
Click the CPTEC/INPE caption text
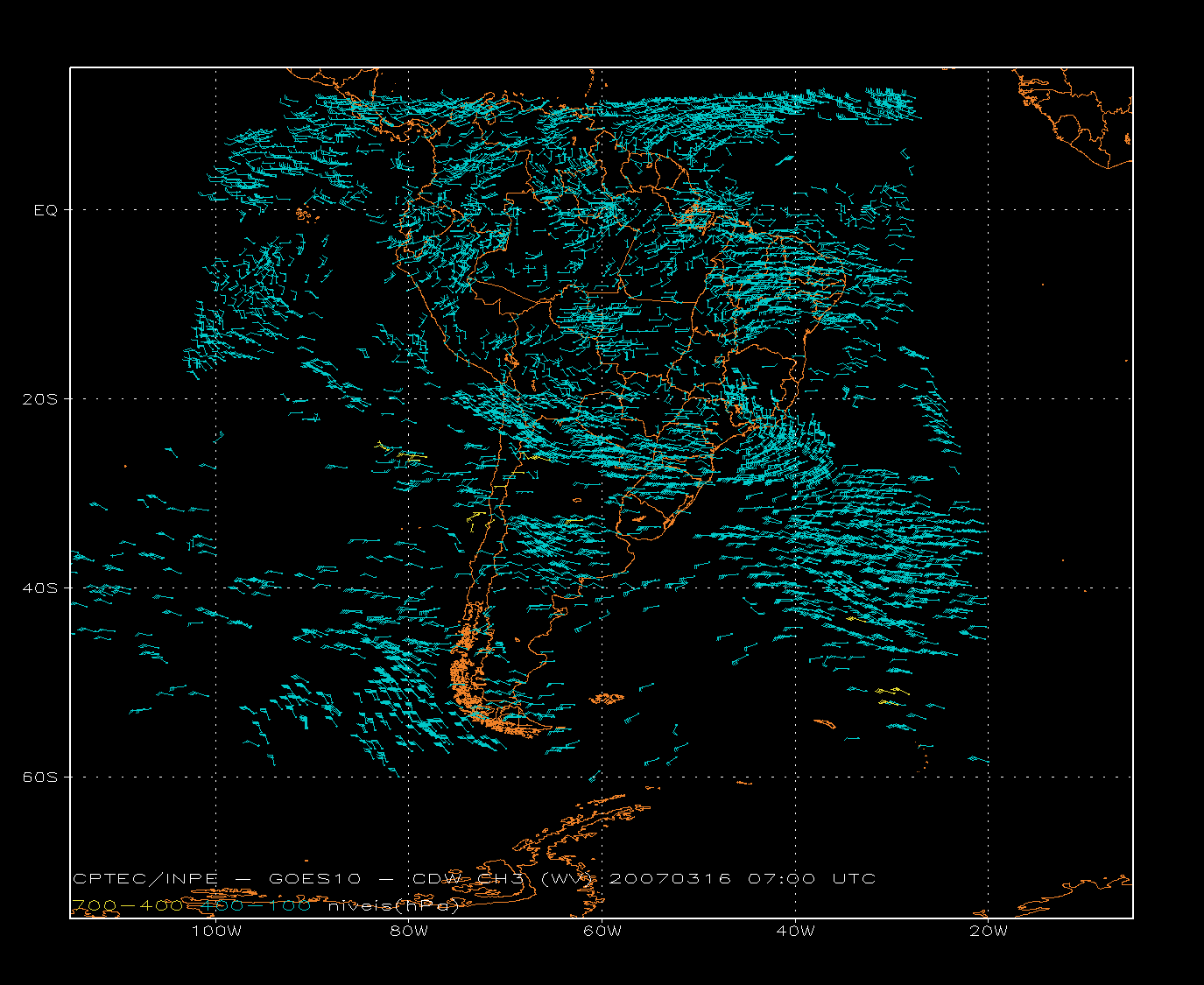(145, 879)
